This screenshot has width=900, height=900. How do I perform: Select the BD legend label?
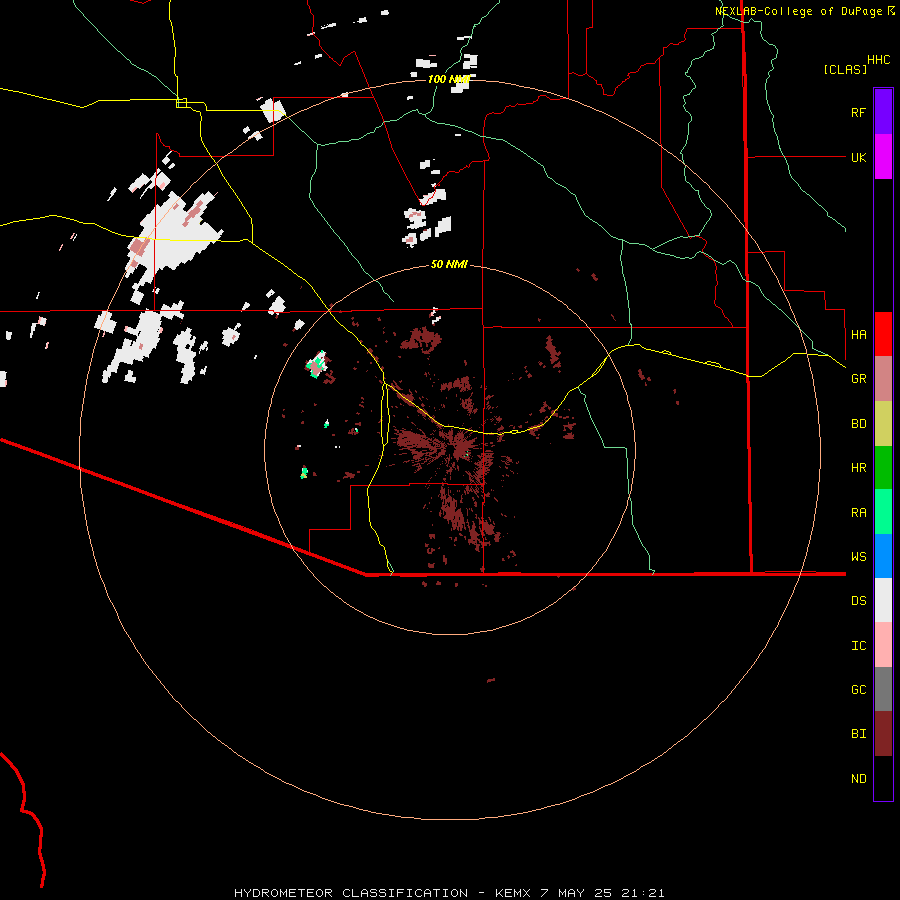(858, 424)
